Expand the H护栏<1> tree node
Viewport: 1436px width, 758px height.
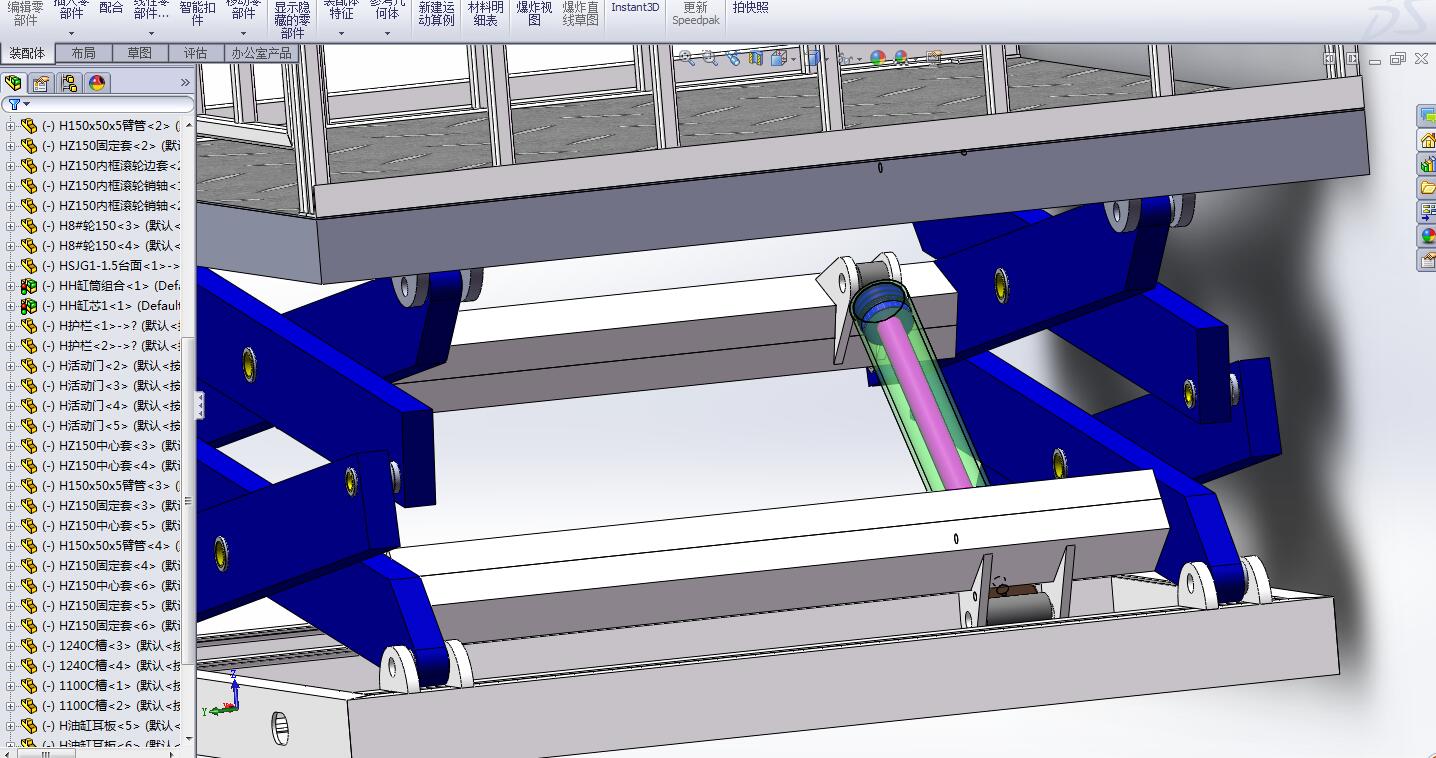(x=10, y=326)
